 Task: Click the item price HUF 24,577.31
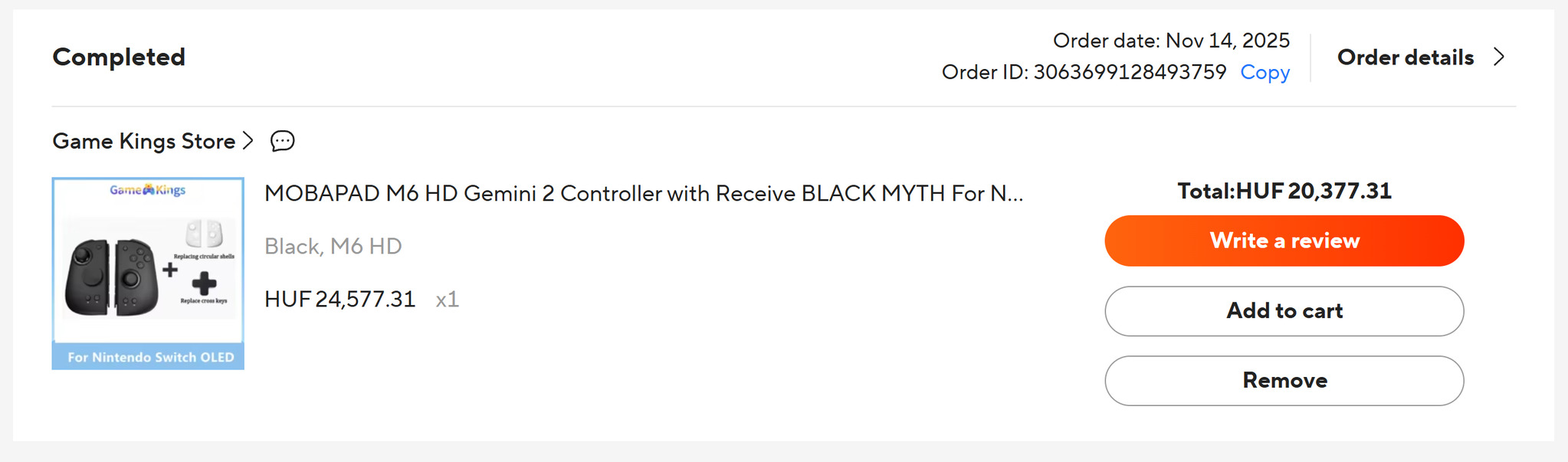tap(340, 299)
